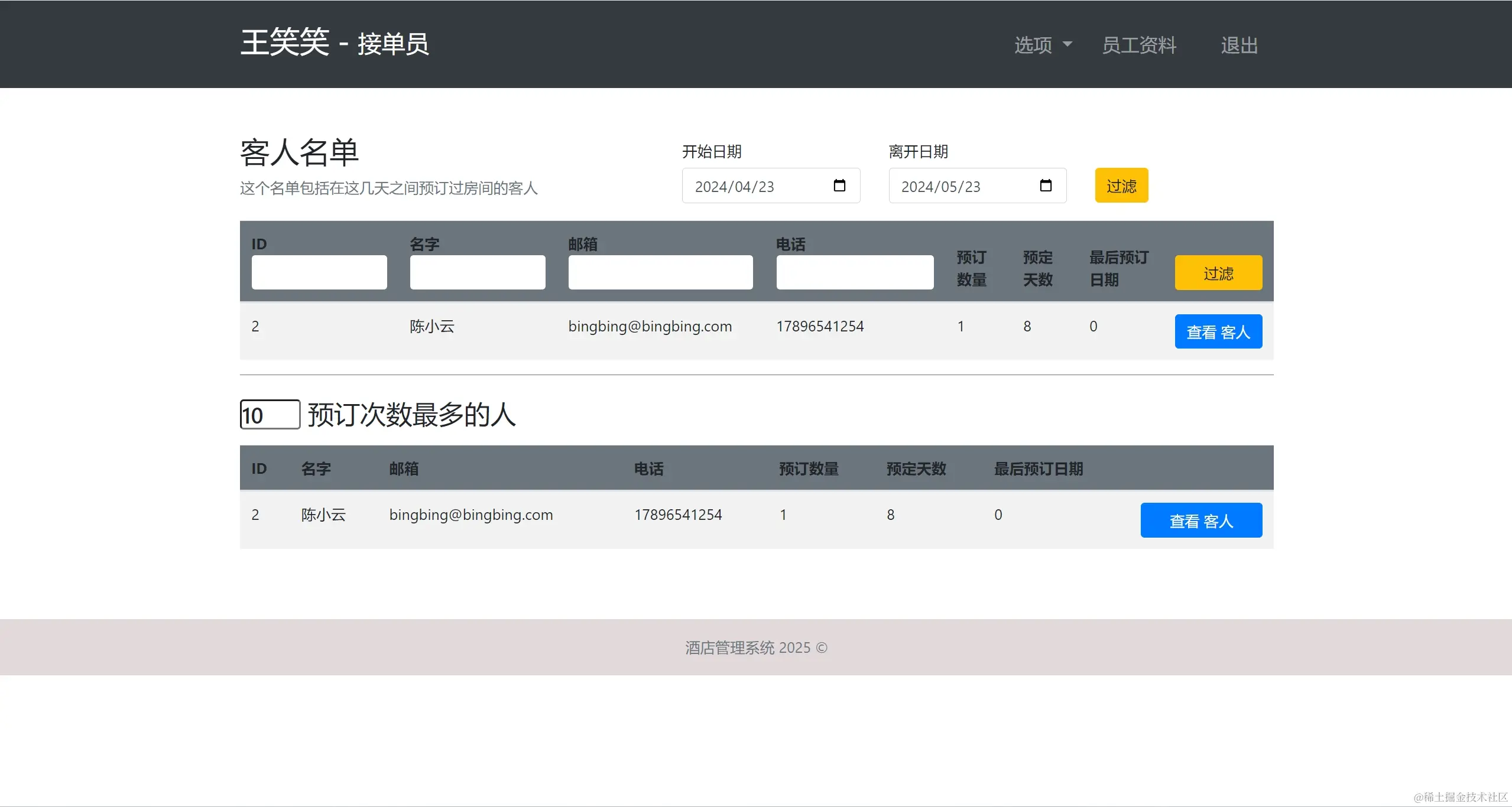The width and height of the screenshot is (1512, 807).
Task: Click the 最后预订日期 header in lower table
Action: click(x=1038, y=468)
